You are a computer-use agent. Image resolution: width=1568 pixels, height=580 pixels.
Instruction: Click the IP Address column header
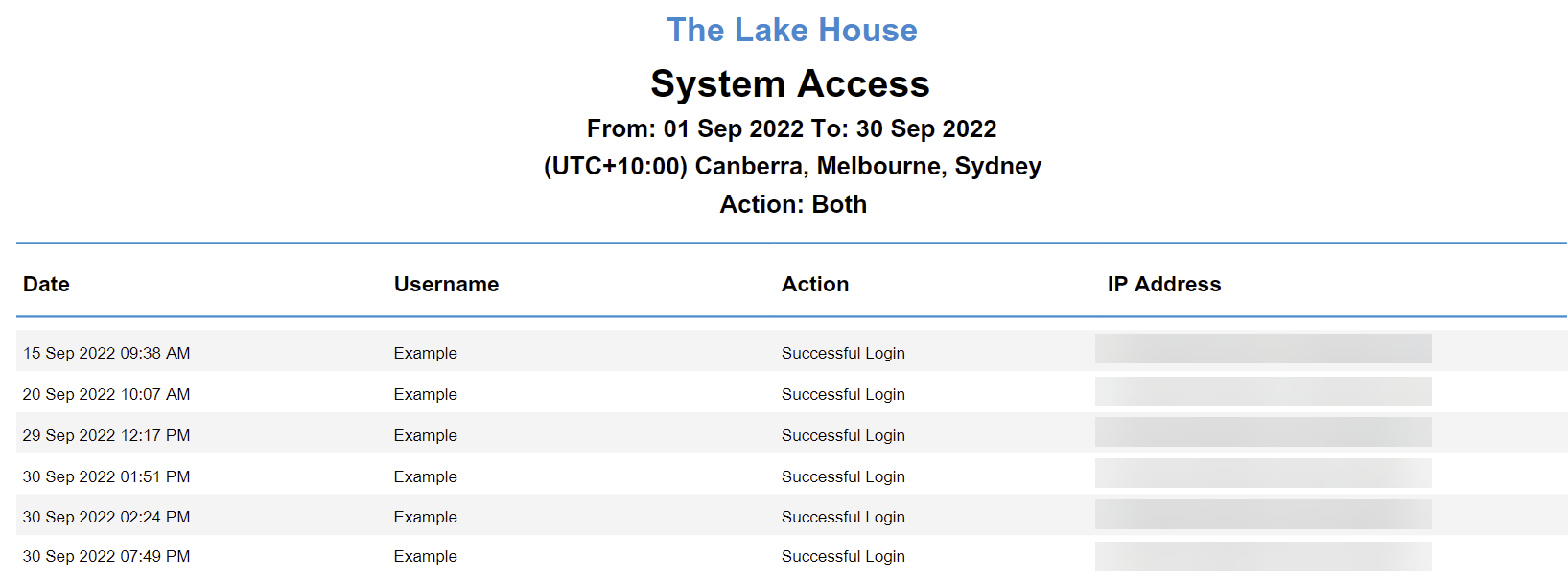pyautogui.click(x=1164, y=284)
